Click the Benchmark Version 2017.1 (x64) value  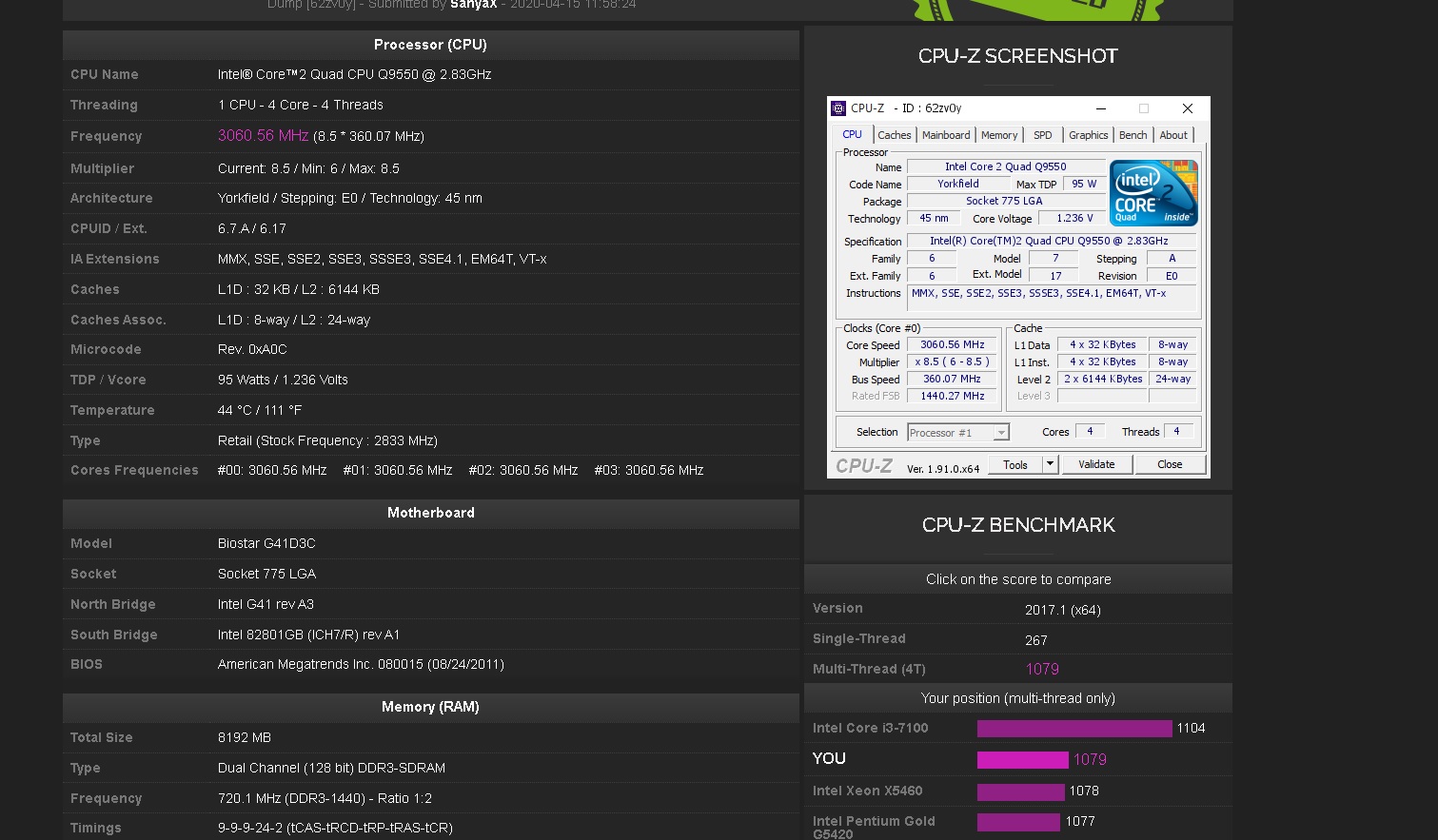click(1063, 611)
